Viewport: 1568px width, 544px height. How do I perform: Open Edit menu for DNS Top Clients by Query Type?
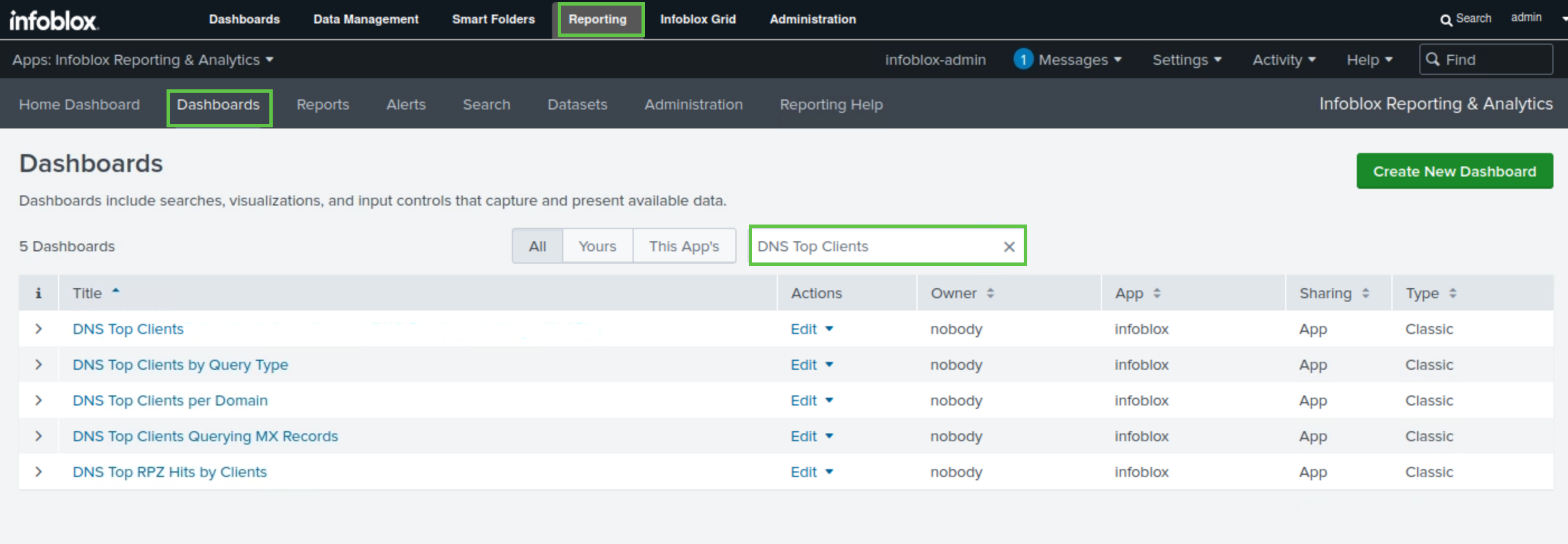(x=811, y=365)
